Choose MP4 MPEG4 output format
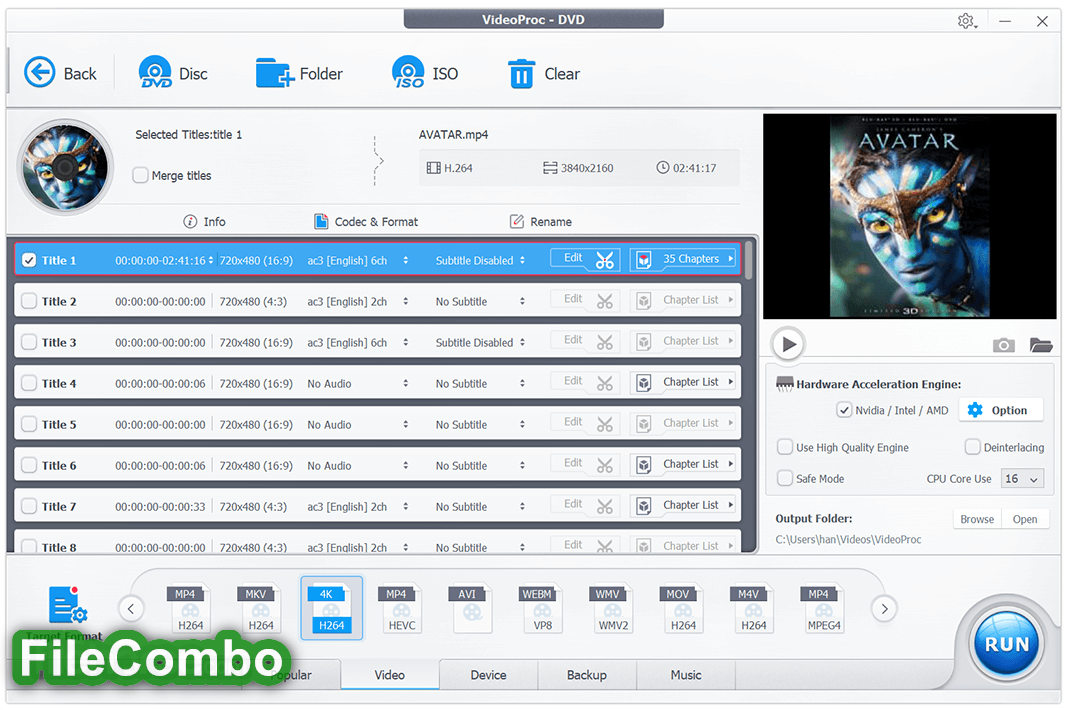The image size is (1067, 710). [823, 609]
